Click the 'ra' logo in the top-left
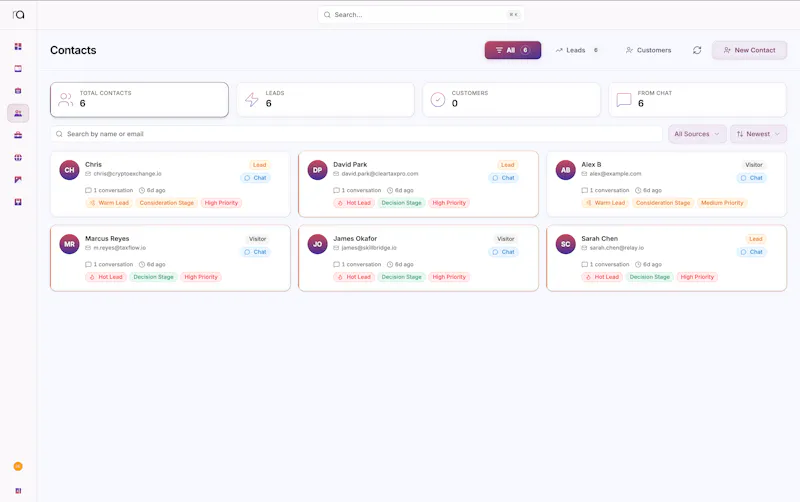 [18, 15]
